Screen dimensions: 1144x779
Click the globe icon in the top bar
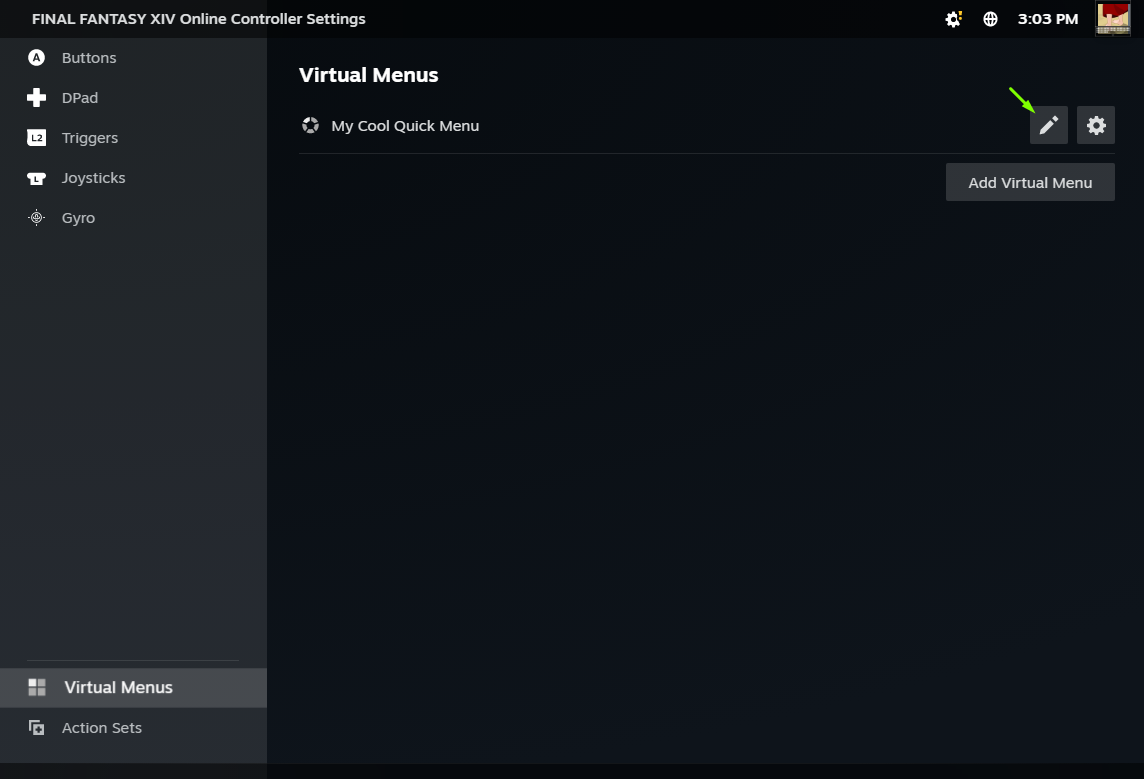[x=990, y=19]
